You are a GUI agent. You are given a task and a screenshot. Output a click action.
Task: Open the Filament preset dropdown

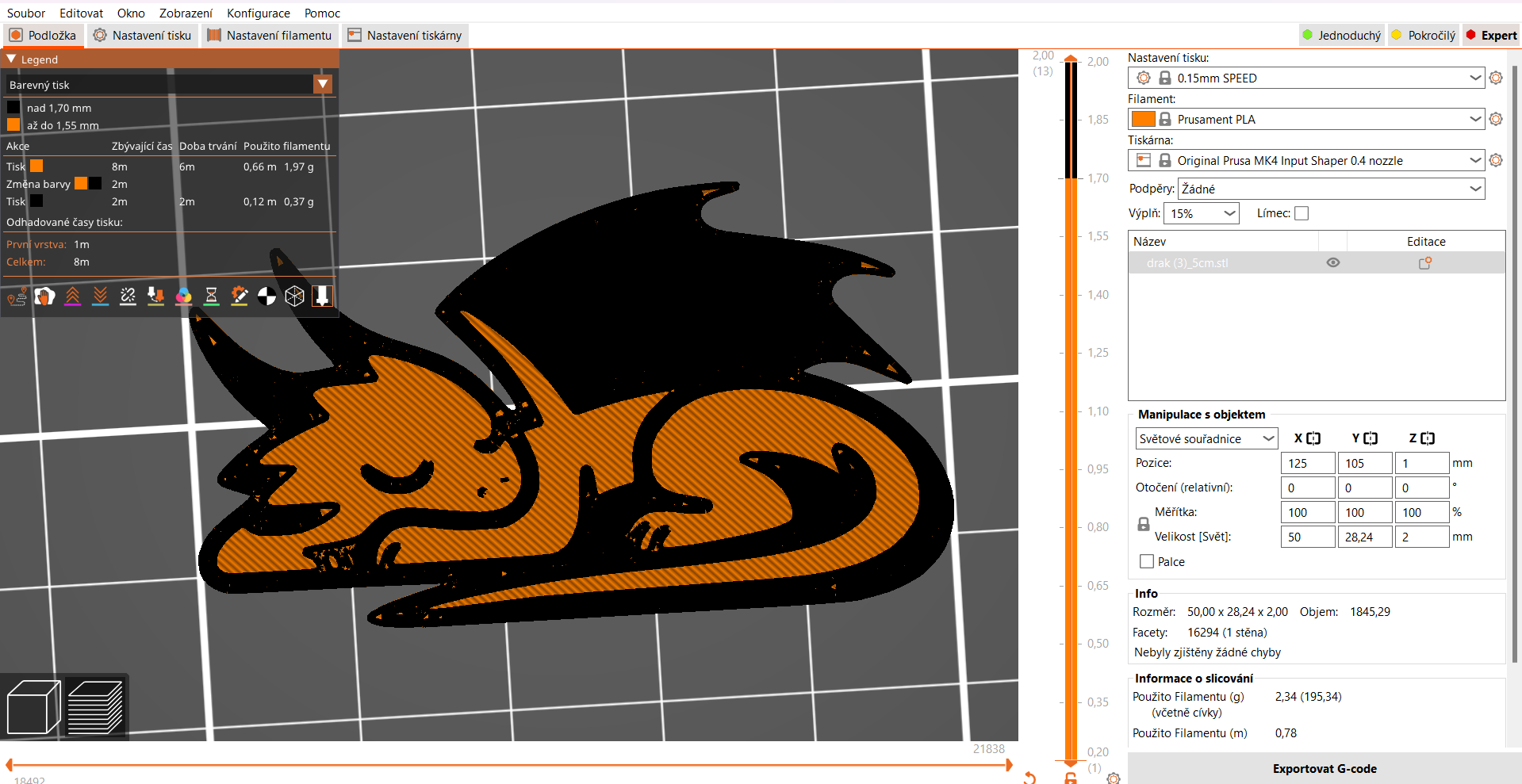click(x=1306, y=119)
